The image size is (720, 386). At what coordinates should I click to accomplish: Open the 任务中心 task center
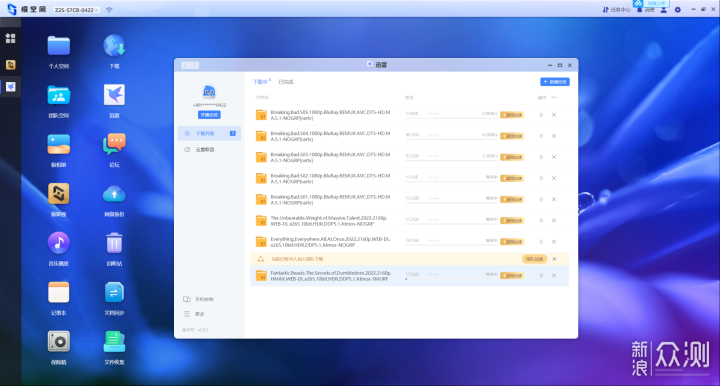point(616,10)
